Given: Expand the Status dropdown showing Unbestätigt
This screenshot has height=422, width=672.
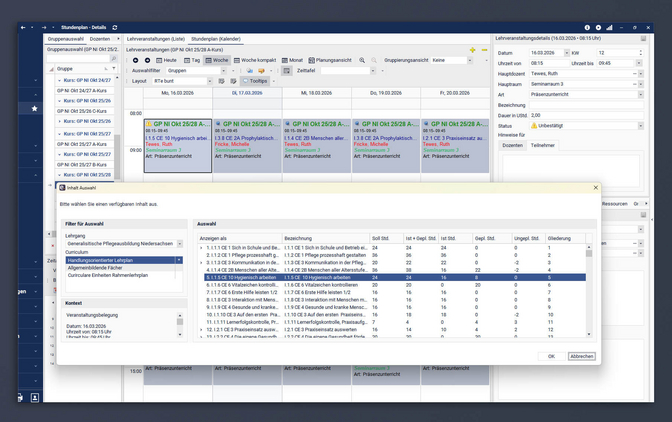Looking at the screenshot, I should pos(641,126).
